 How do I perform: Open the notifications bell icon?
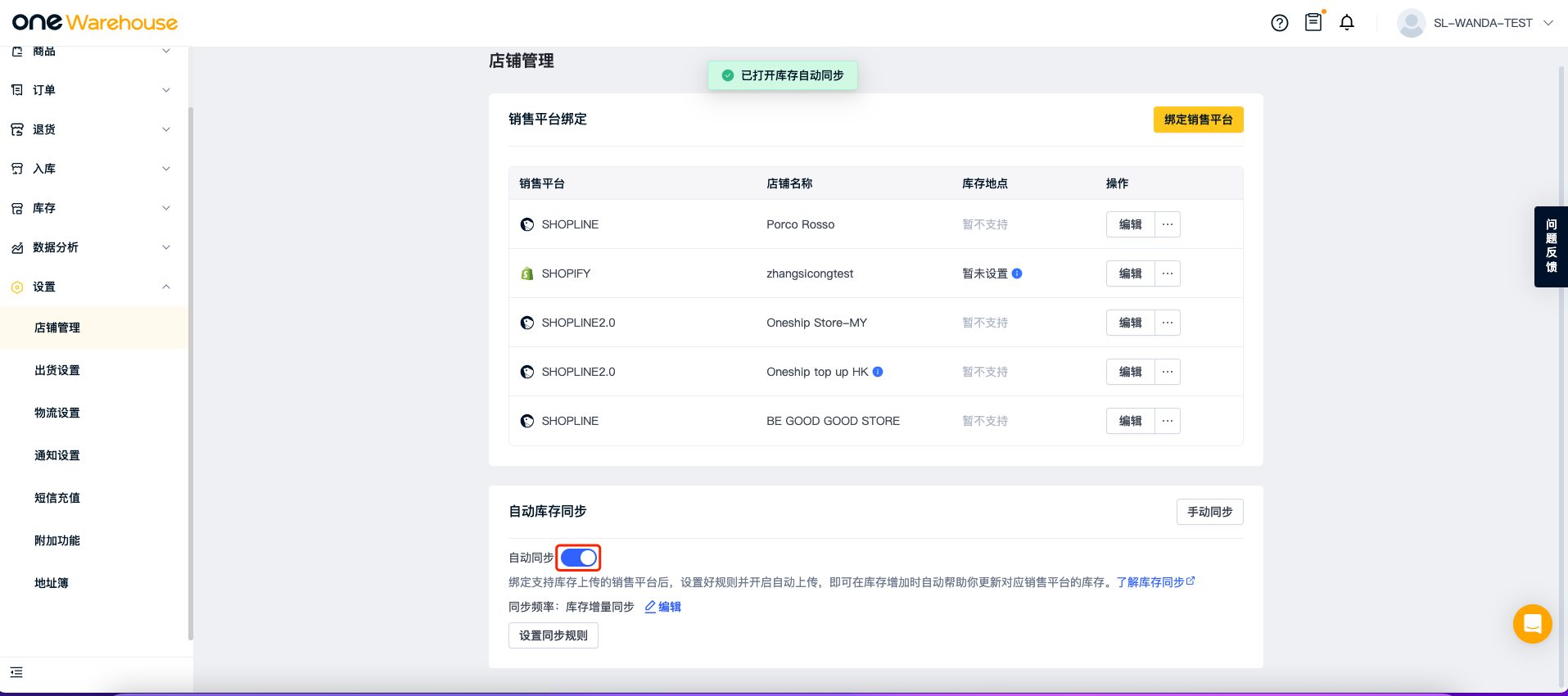pyautogui.click(x=1347, y=23)
